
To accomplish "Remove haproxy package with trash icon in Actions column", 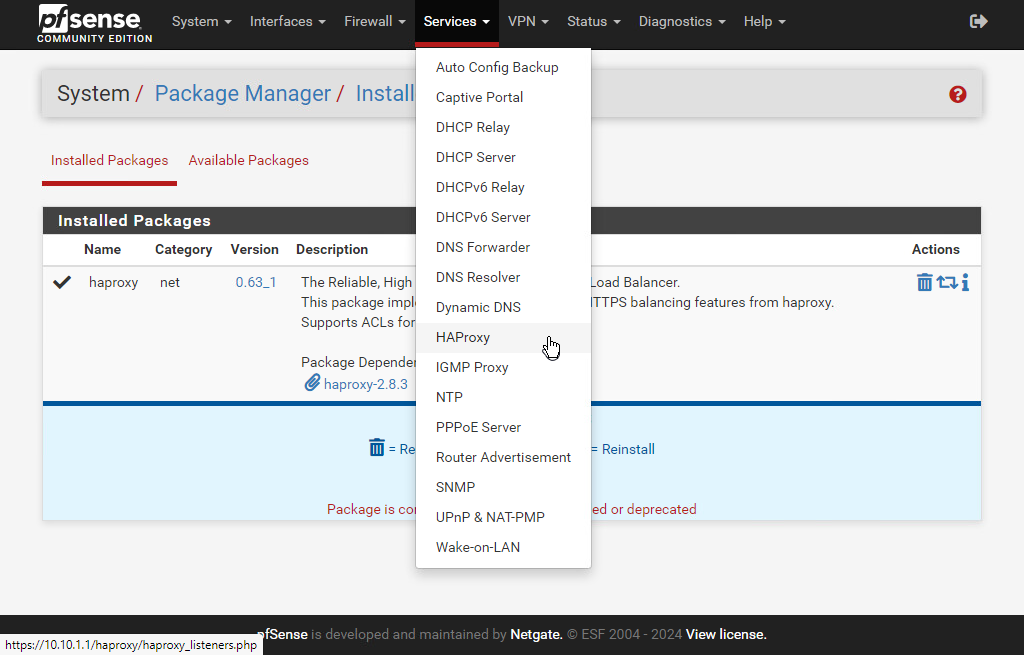I will 924,282.
